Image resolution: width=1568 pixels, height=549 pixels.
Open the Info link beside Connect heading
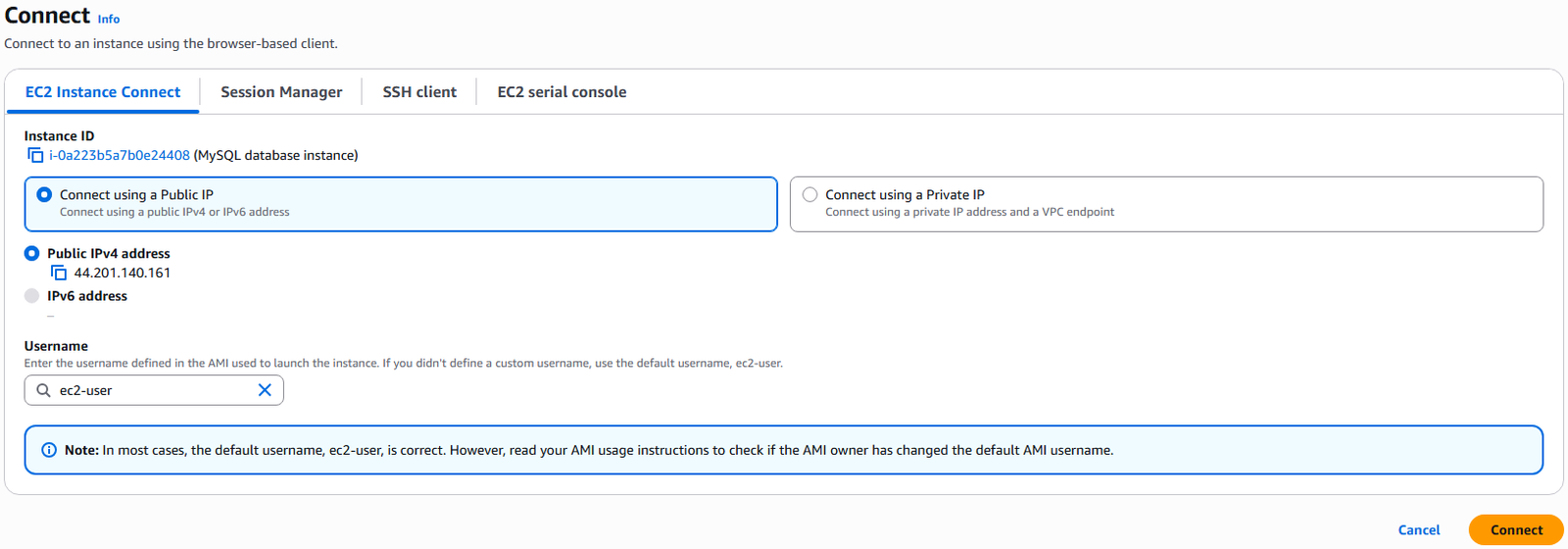pos(109,19)
